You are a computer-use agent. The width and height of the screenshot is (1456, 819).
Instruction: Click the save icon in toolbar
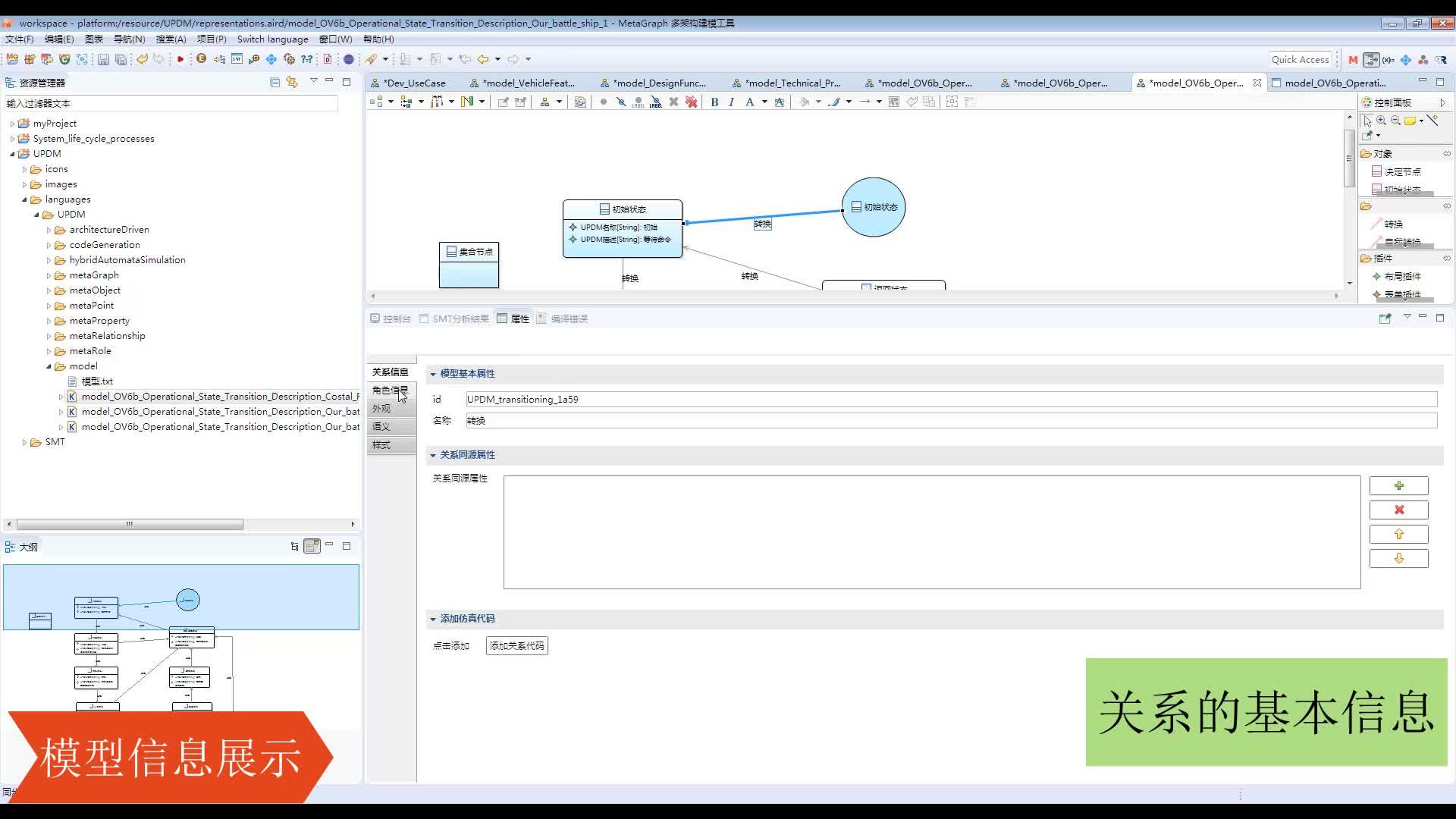tap(104, 59)
